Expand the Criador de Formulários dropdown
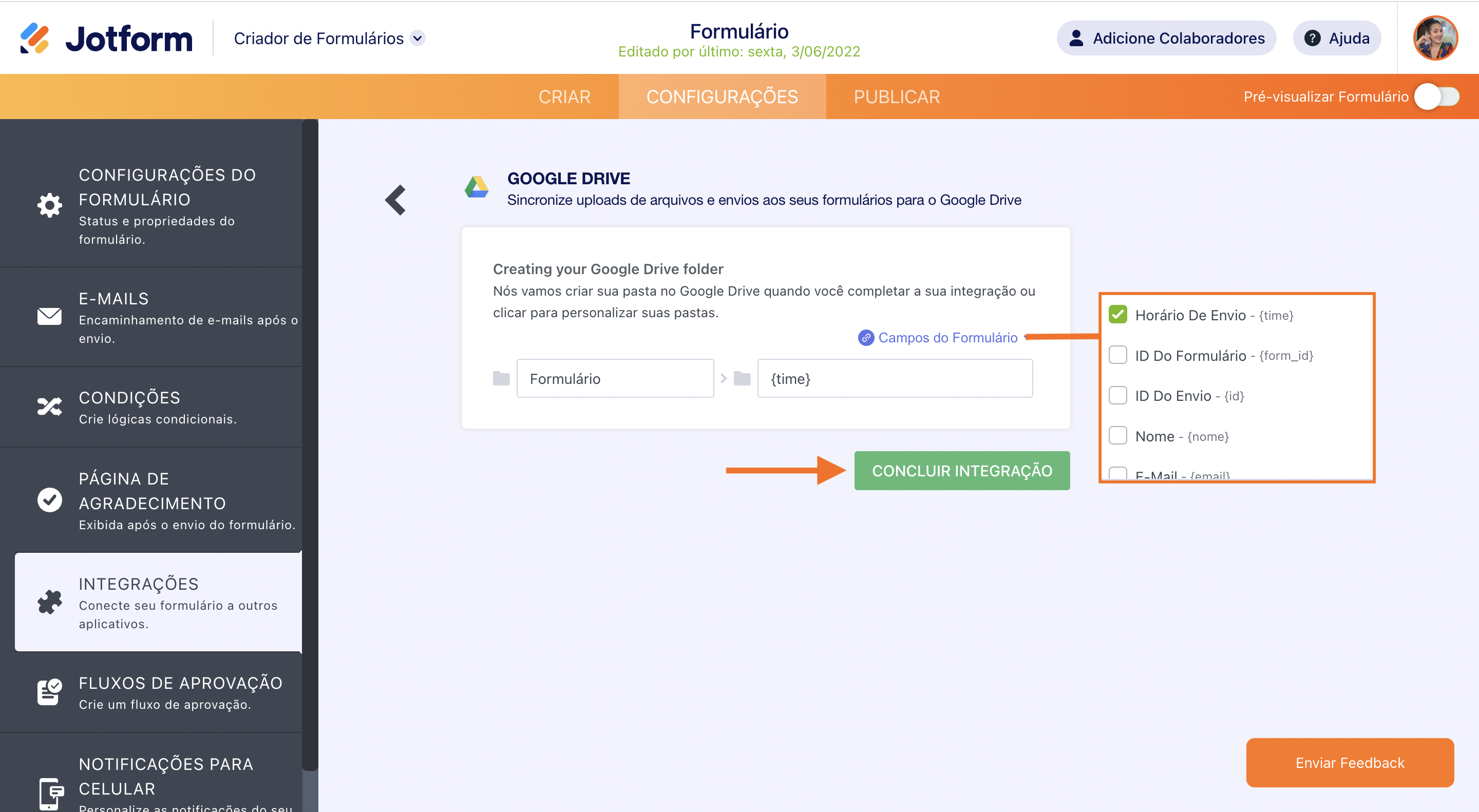Image resolution: width=1479 pixels, height=812 pixels. pos(418,38)
